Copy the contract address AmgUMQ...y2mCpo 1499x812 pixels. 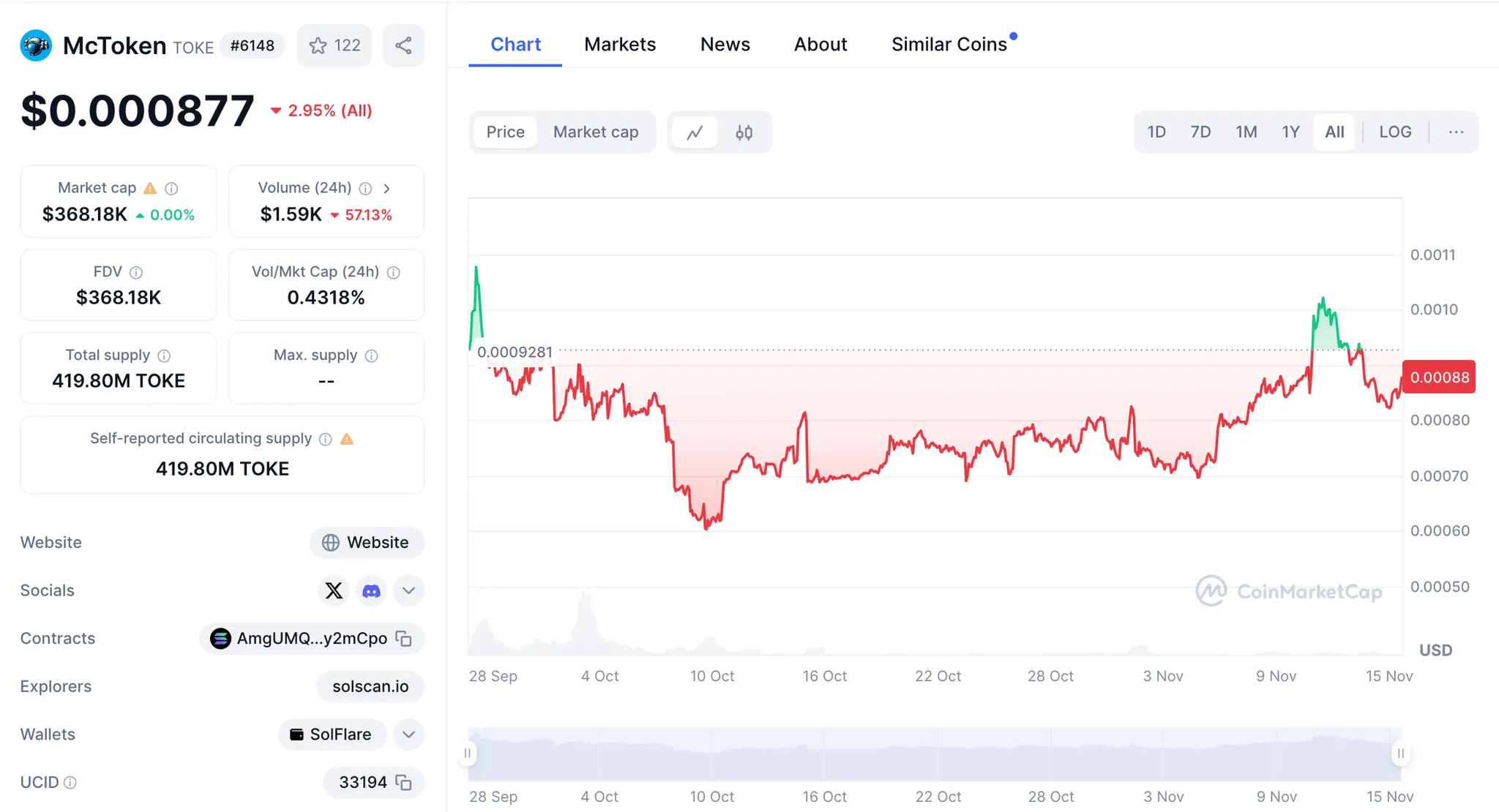coord(404,639)
